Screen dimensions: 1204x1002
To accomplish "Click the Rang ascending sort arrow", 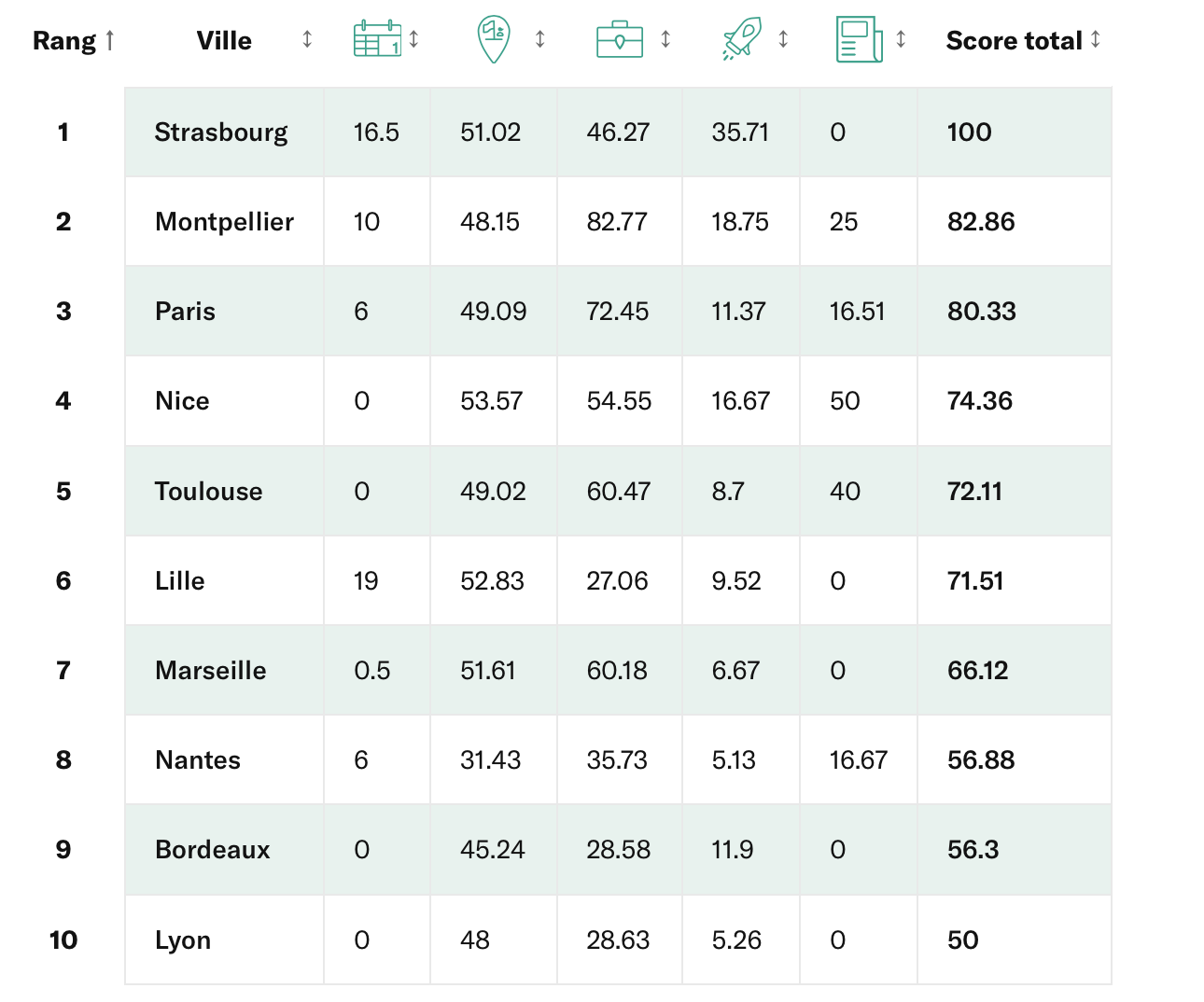I will [110, 40].
